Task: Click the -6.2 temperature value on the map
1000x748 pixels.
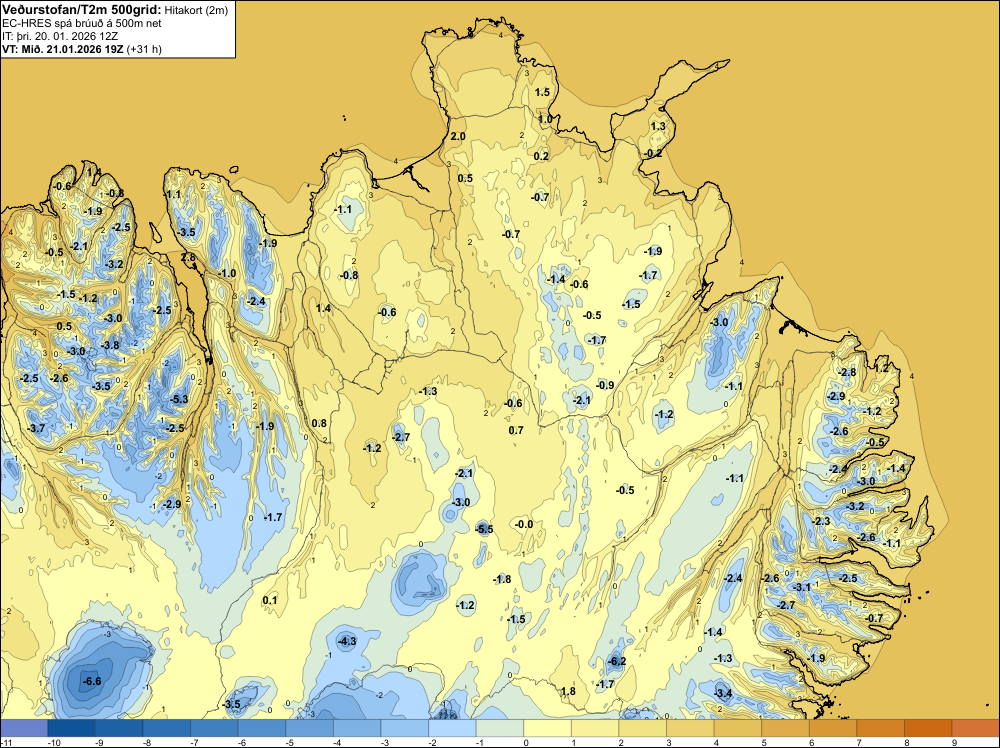Action: [617, 661]
